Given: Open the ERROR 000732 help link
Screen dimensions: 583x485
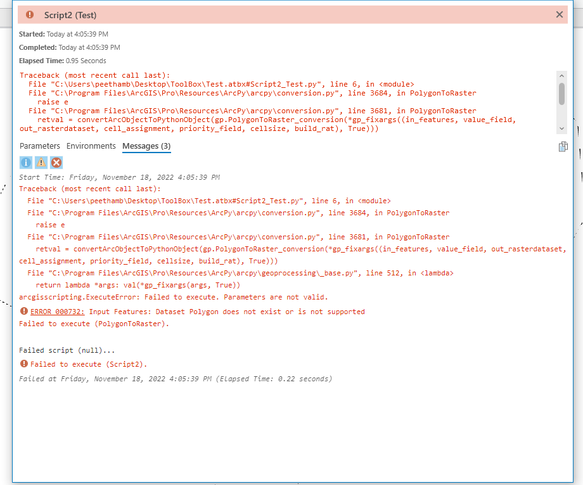Looking at the screenshot, I should click(x=57, y=312).
